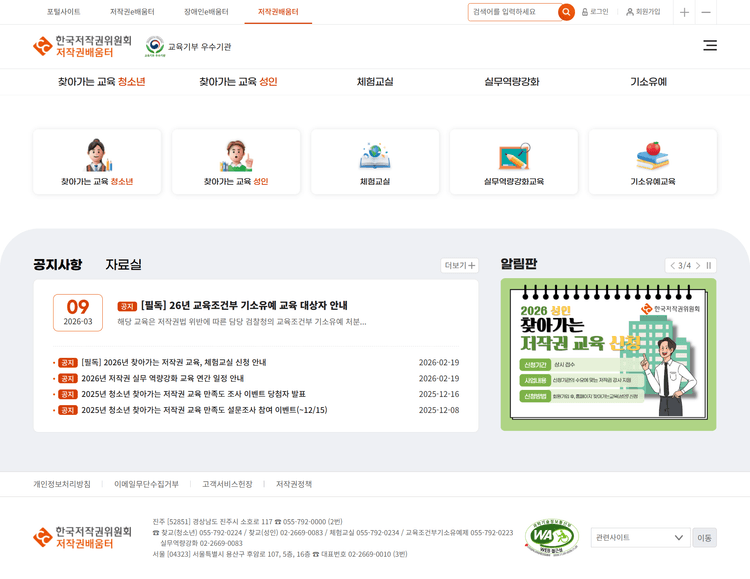Go to previous 알림판 slide arrow

tap(673, 266)
